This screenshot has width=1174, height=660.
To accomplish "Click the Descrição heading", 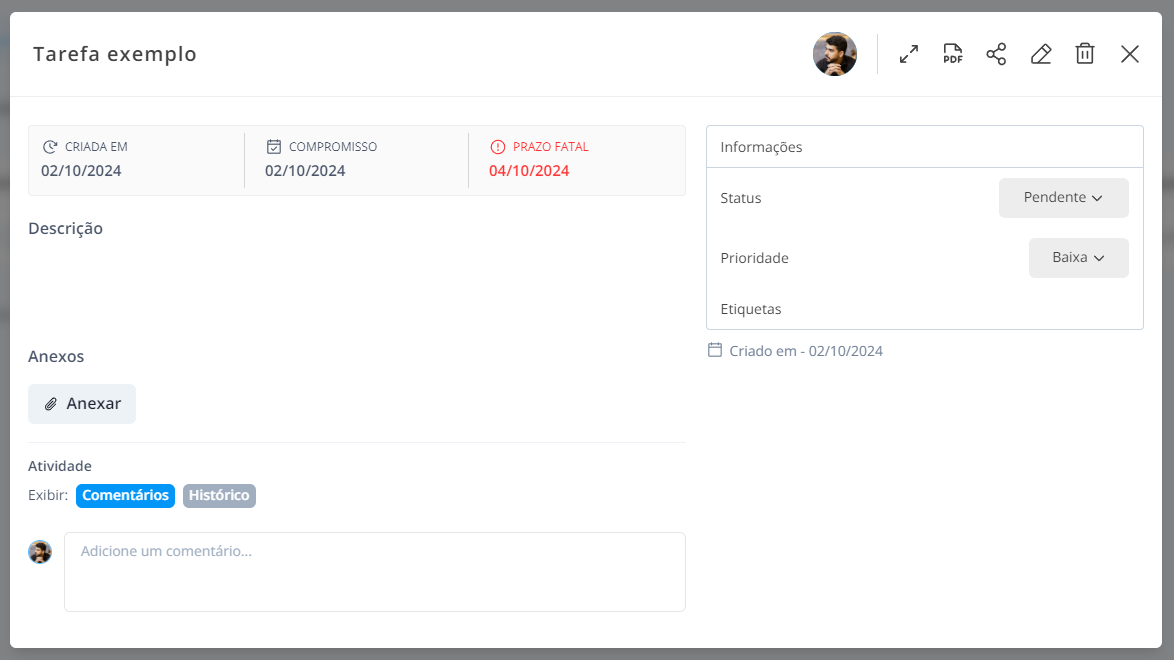I will (65, 228).
